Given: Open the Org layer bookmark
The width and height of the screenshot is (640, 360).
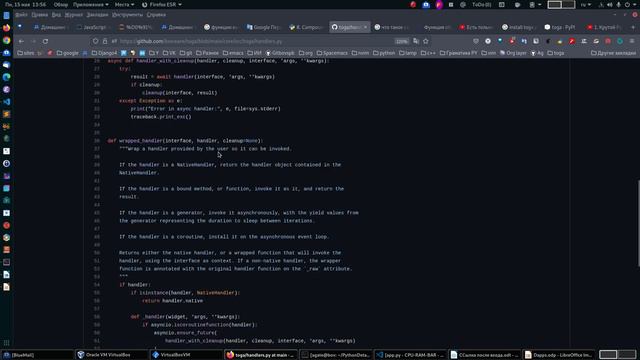Looking at the screenshot, I should coord(513,53).
